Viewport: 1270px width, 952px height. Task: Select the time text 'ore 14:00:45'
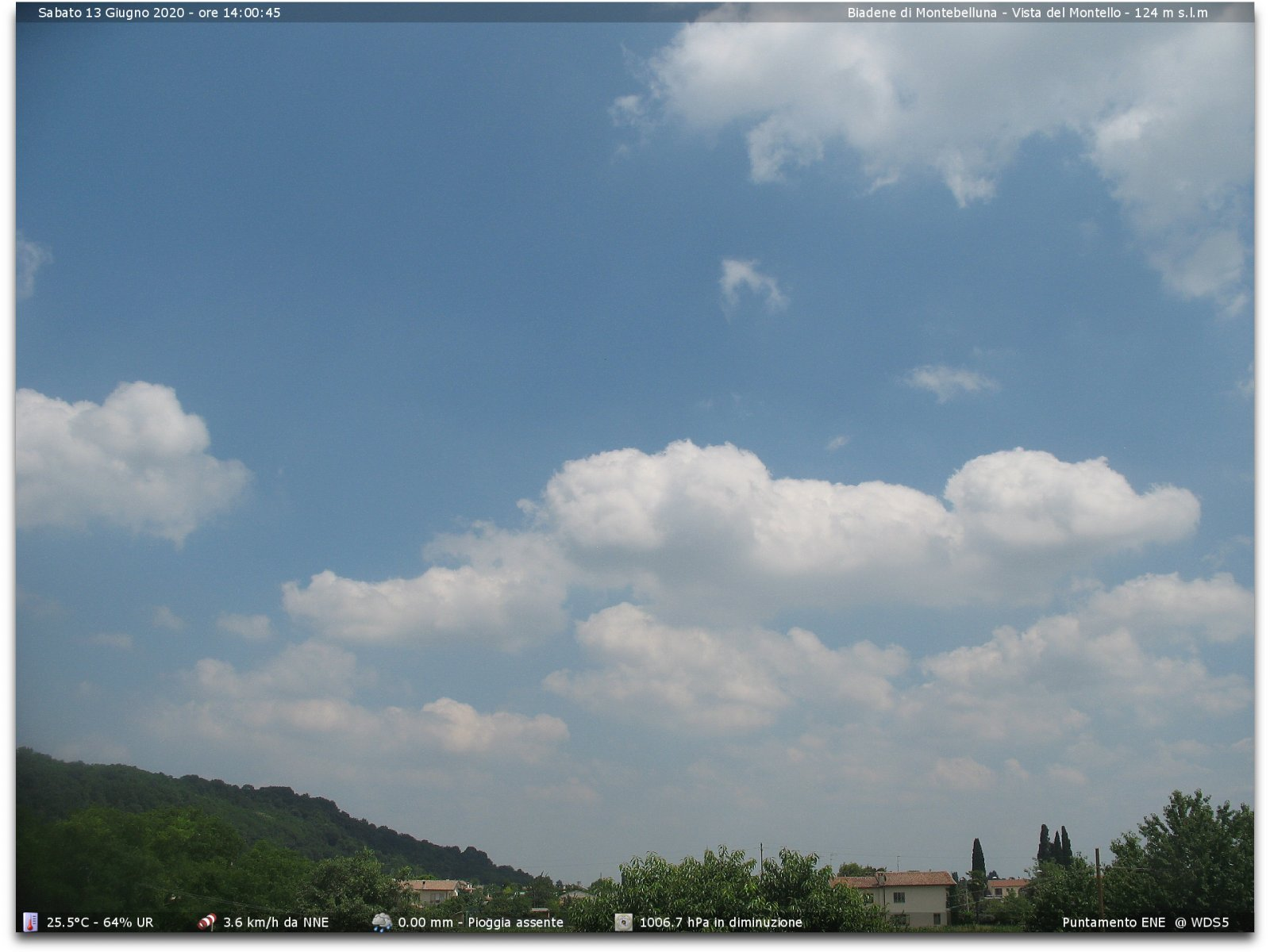[x=240, y=13]
